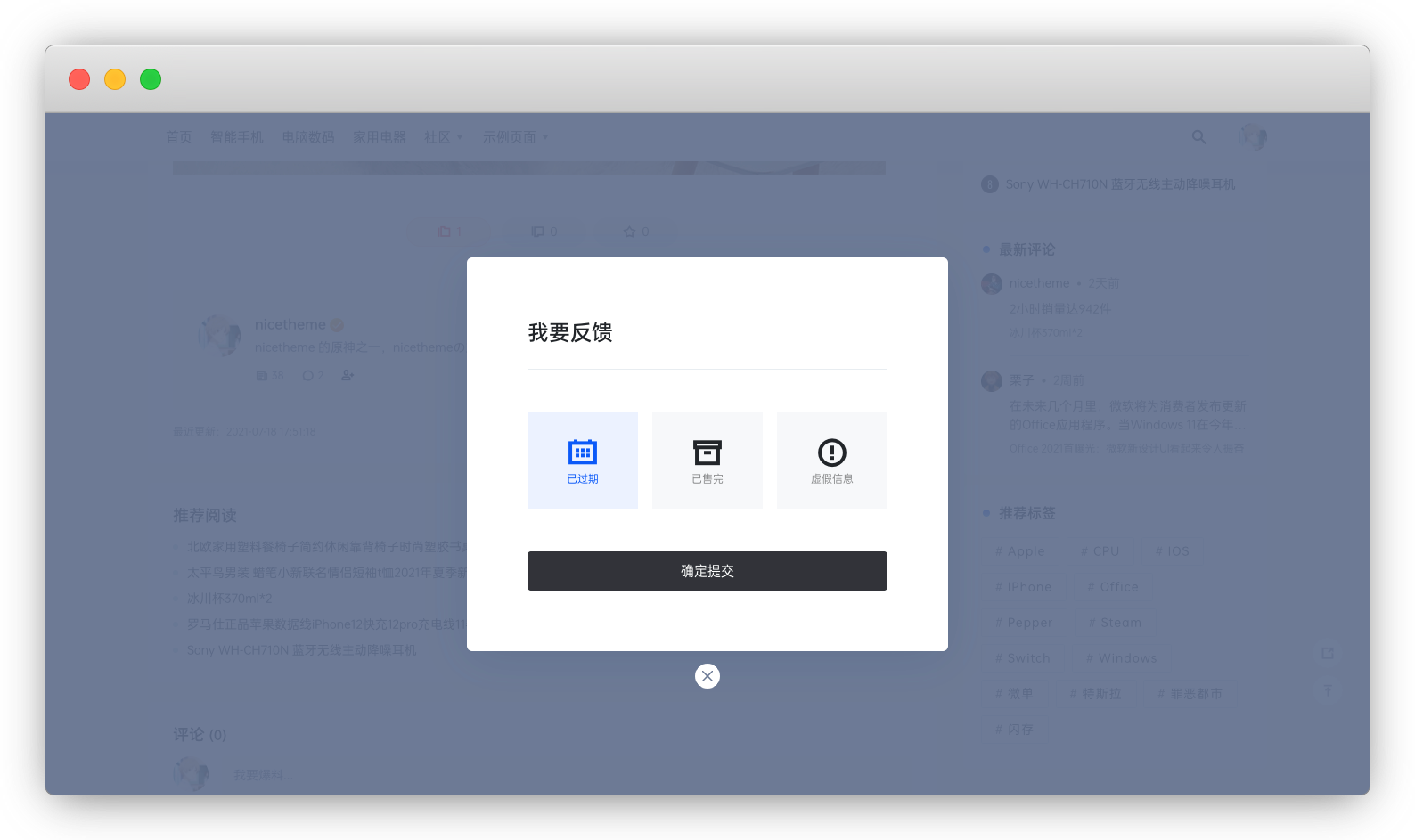1415x840 pixels.
Task: Click the # CPU tag
Action: 1100,551
